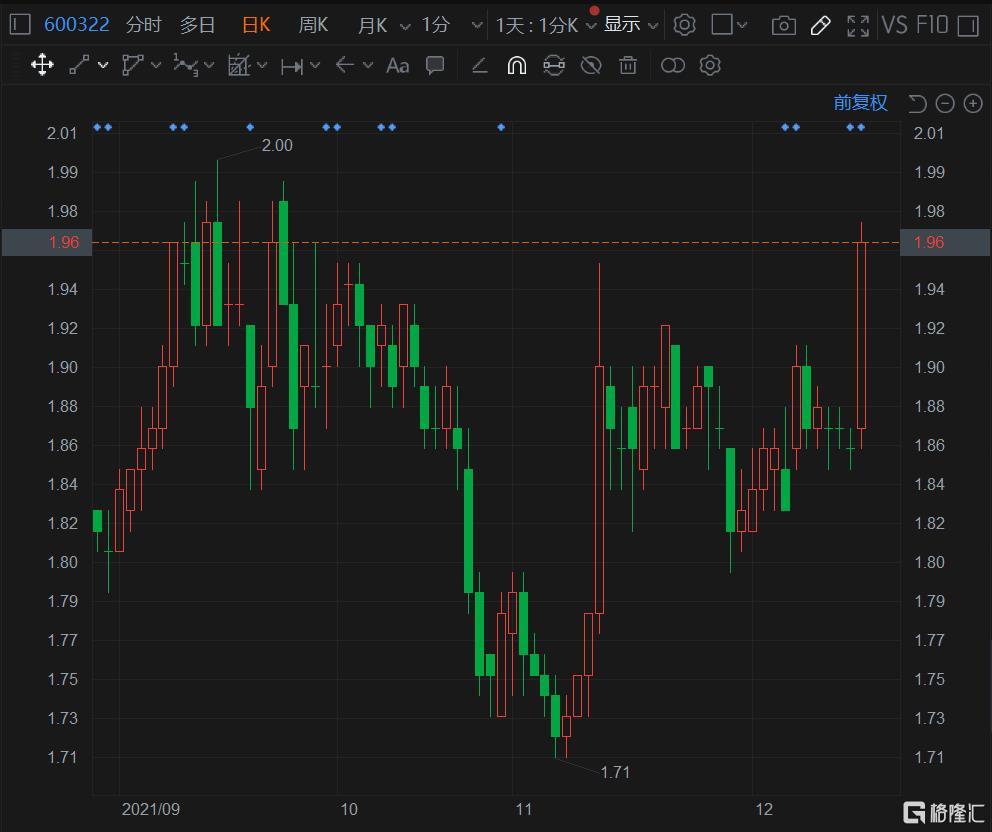Click the 1.71 low price label

(x=615, y=773)
